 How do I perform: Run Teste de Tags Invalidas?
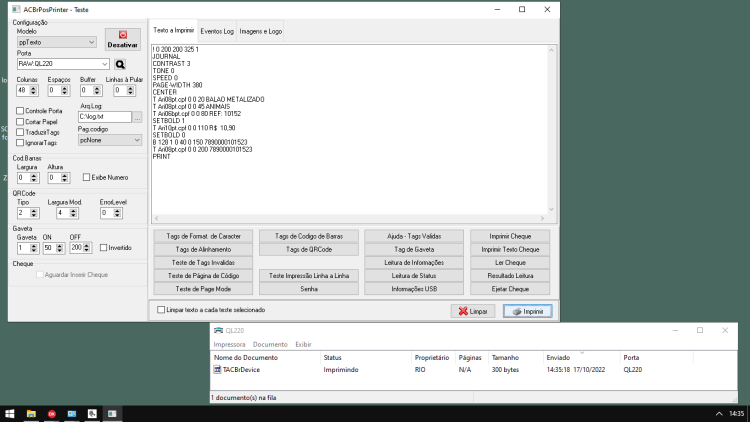(203, 263)
